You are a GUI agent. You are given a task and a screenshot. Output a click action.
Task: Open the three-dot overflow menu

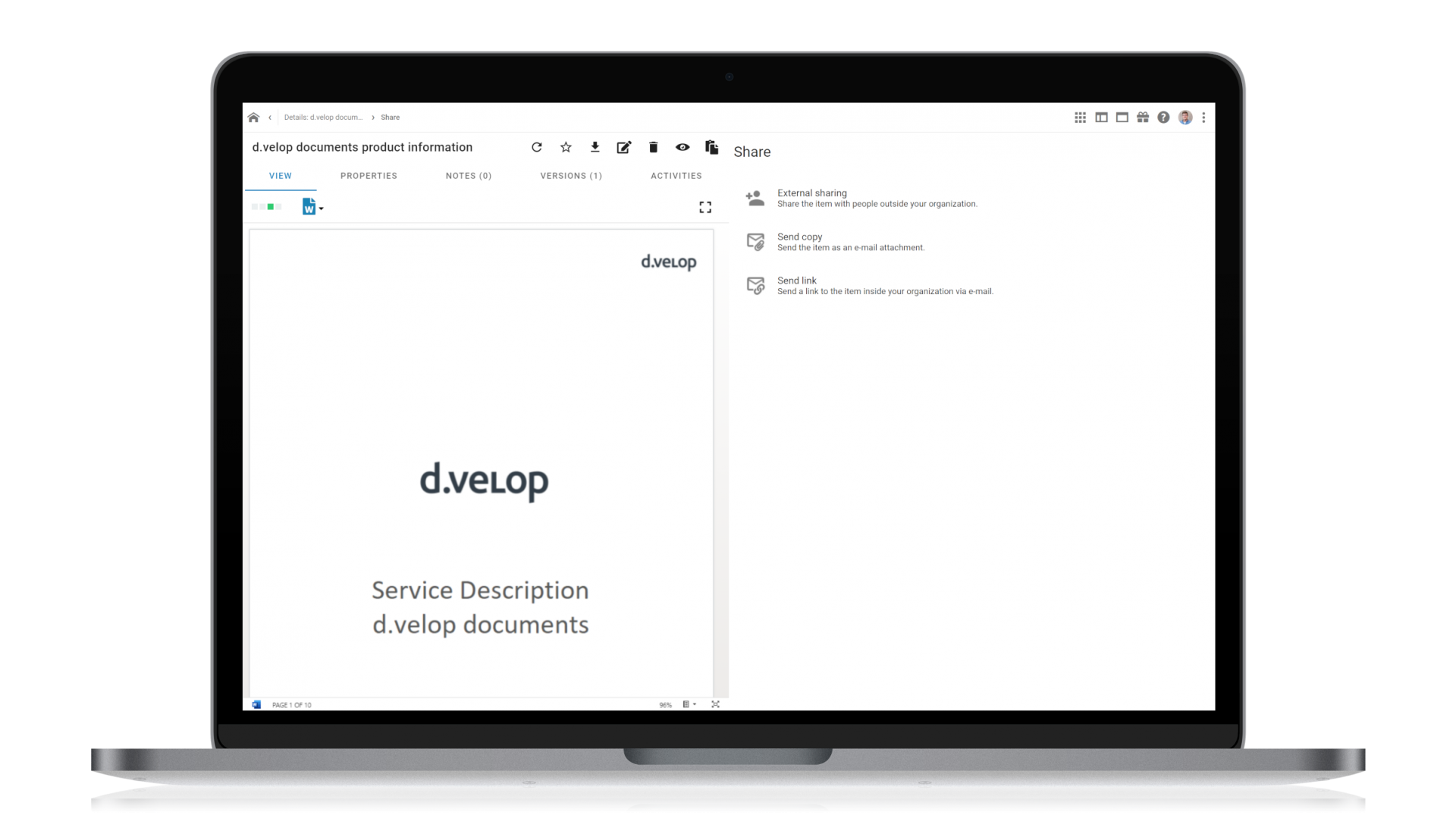(x=1203, y=118)
